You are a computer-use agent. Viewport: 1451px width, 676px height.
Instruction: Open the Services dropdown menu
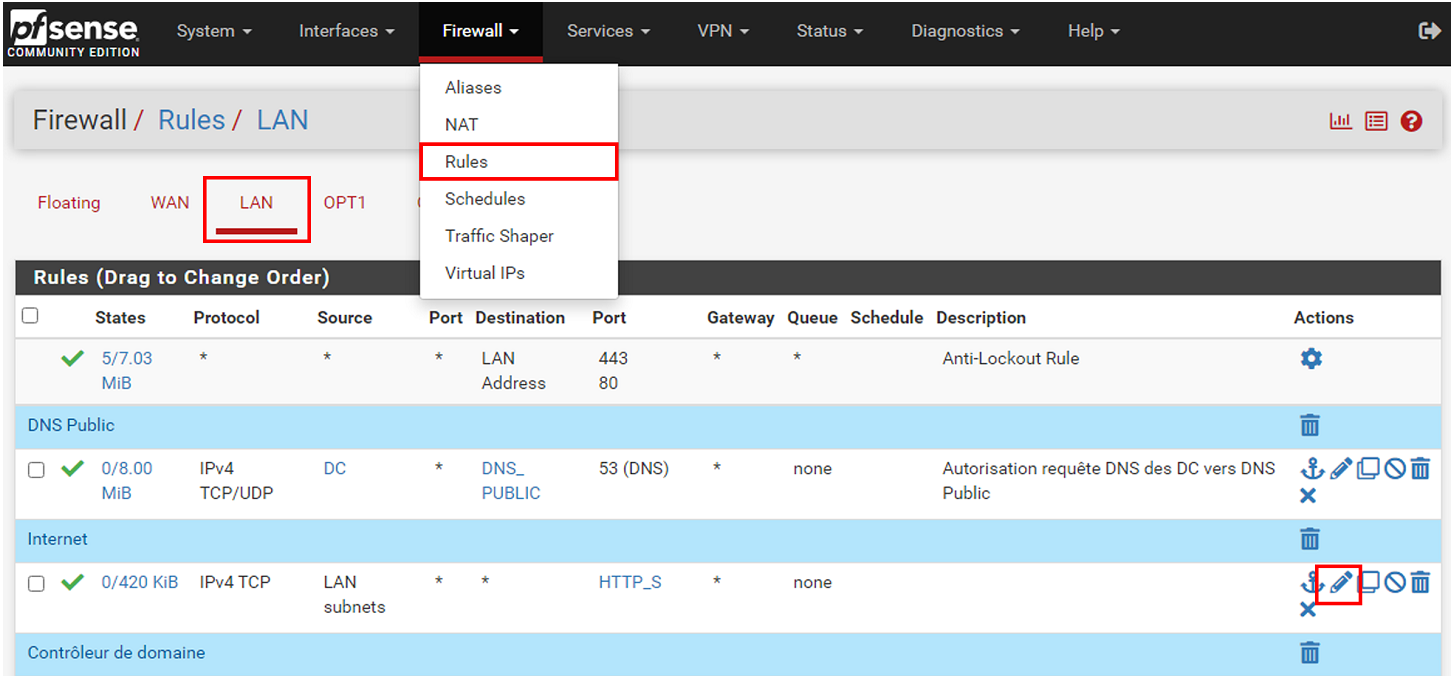(x=608, y=31)
